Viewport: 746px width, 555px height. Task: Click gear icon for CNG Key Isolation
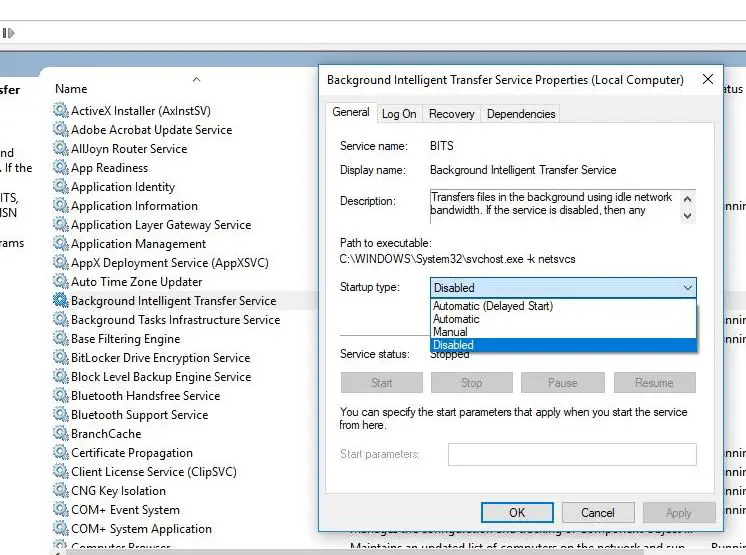click(60, 491)
